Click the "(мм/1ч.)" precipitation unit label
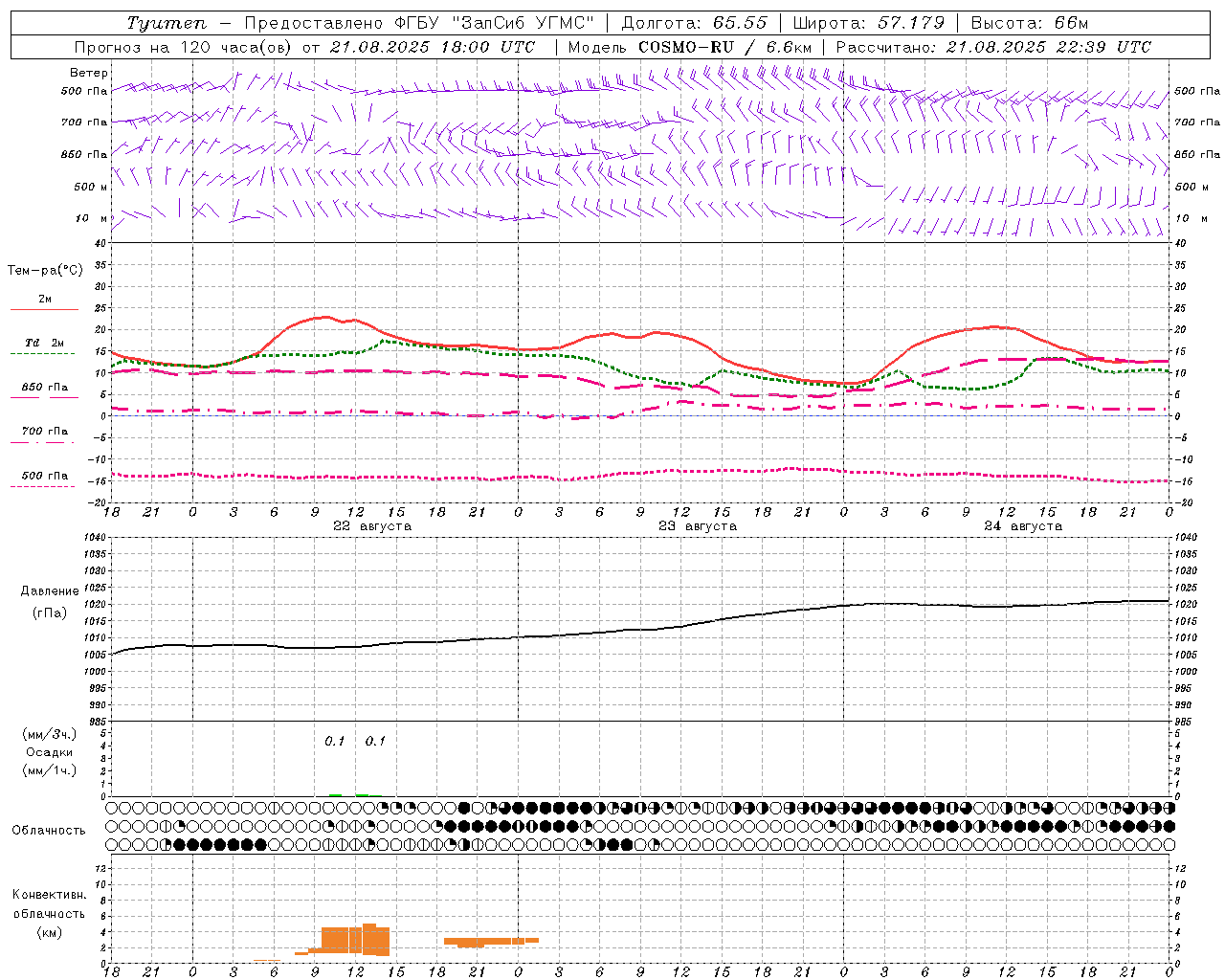 point(50,770)
